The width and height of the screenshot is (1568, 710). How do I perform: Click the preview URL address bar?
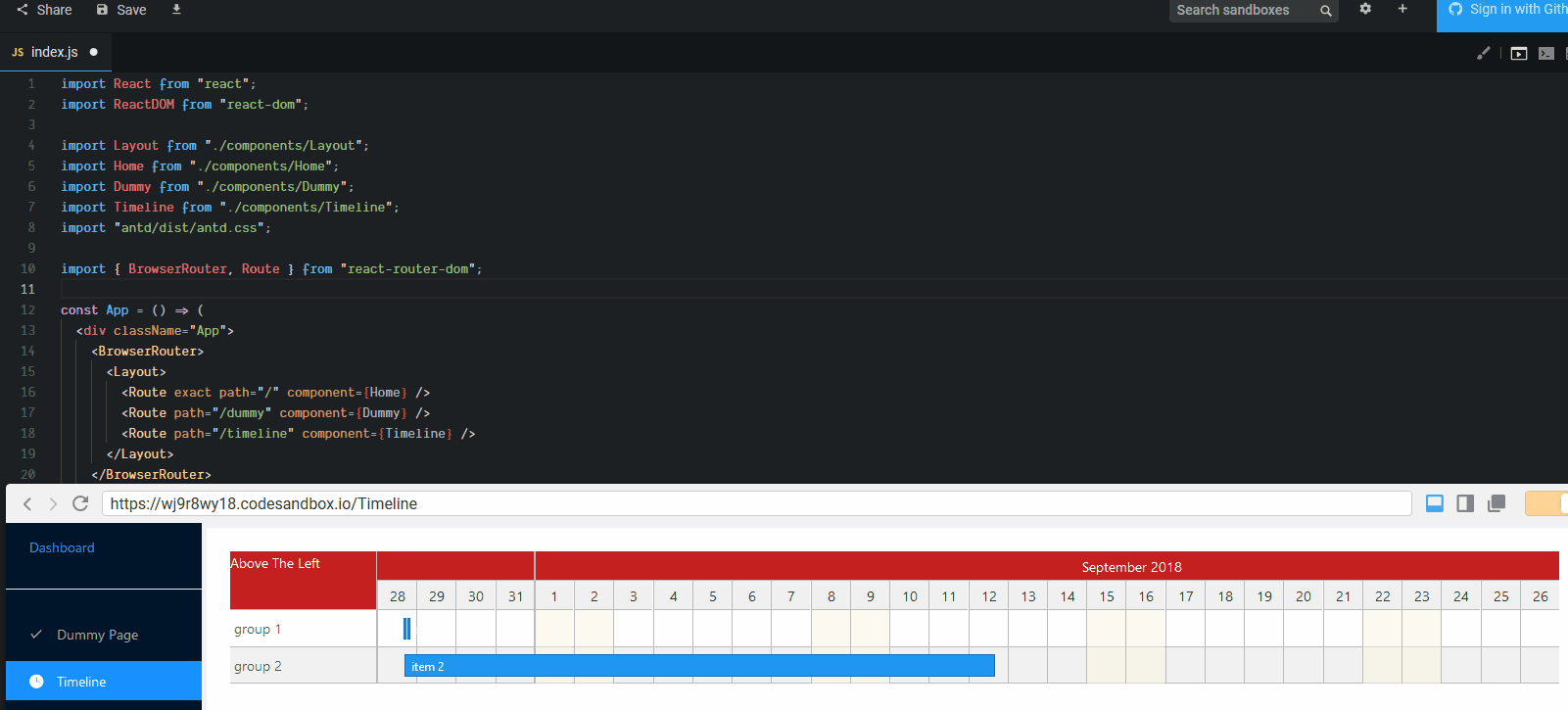756,503
